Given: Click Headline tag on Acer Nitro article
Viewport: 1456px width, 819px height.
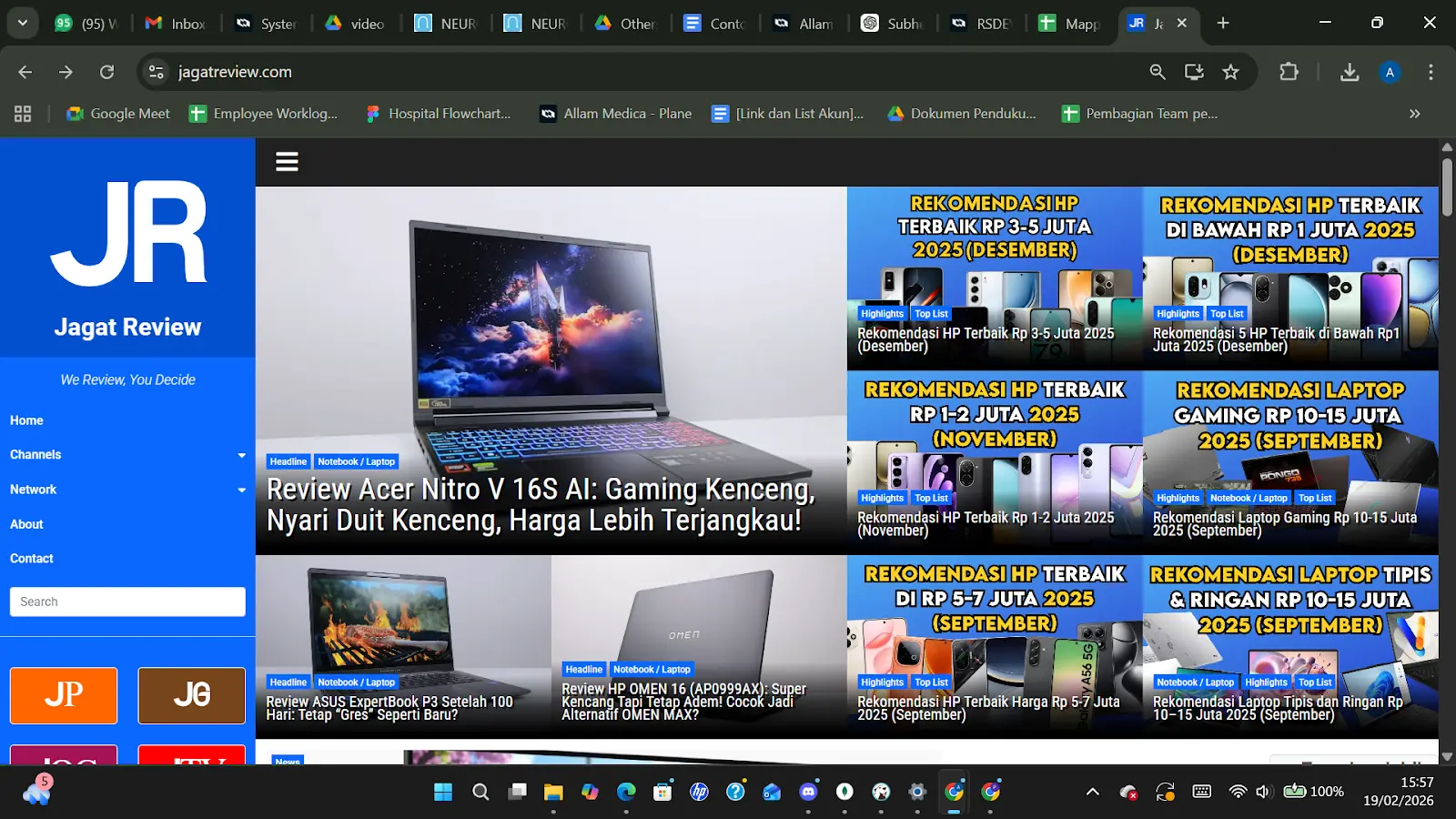Looking at the screenshot, I should [x=288, y=462].
